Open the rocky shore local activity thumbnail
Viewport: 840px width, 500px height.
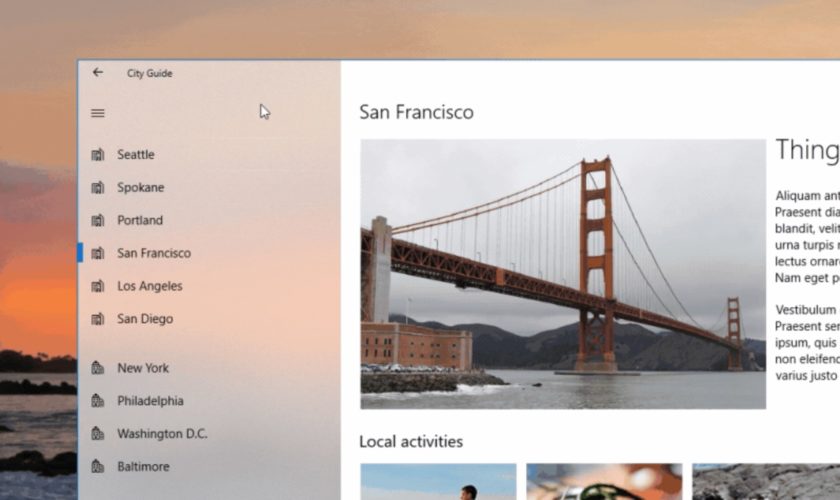coord(766,482)
